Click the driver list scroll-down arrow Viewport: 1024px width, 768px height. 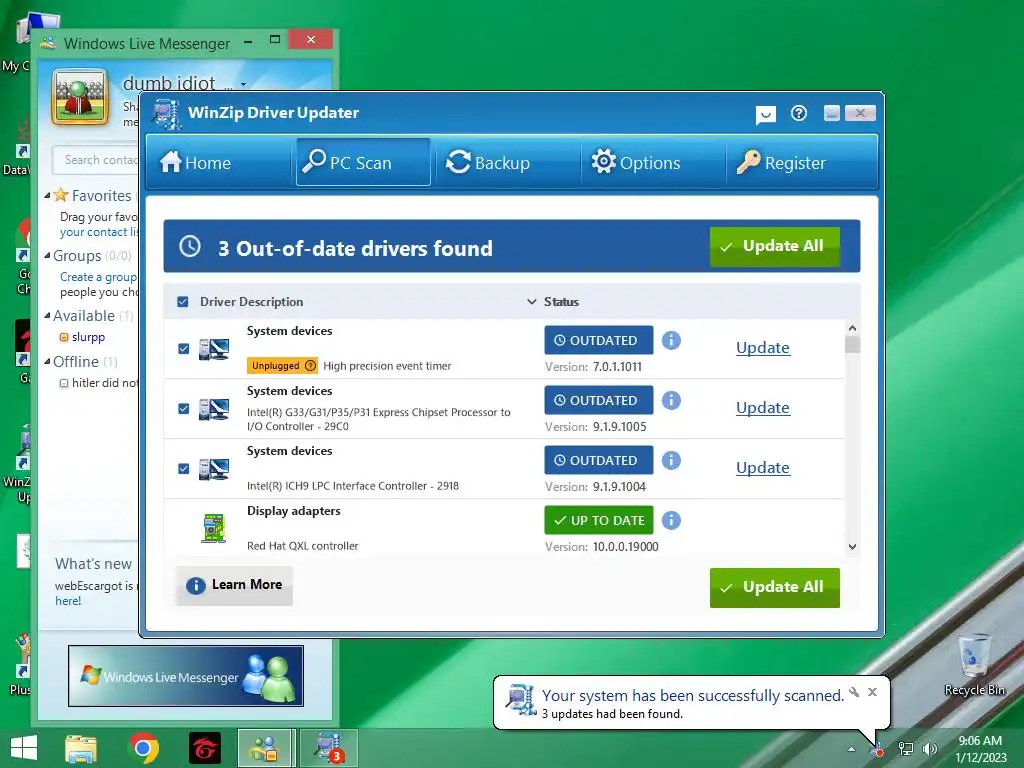point(852,547)
